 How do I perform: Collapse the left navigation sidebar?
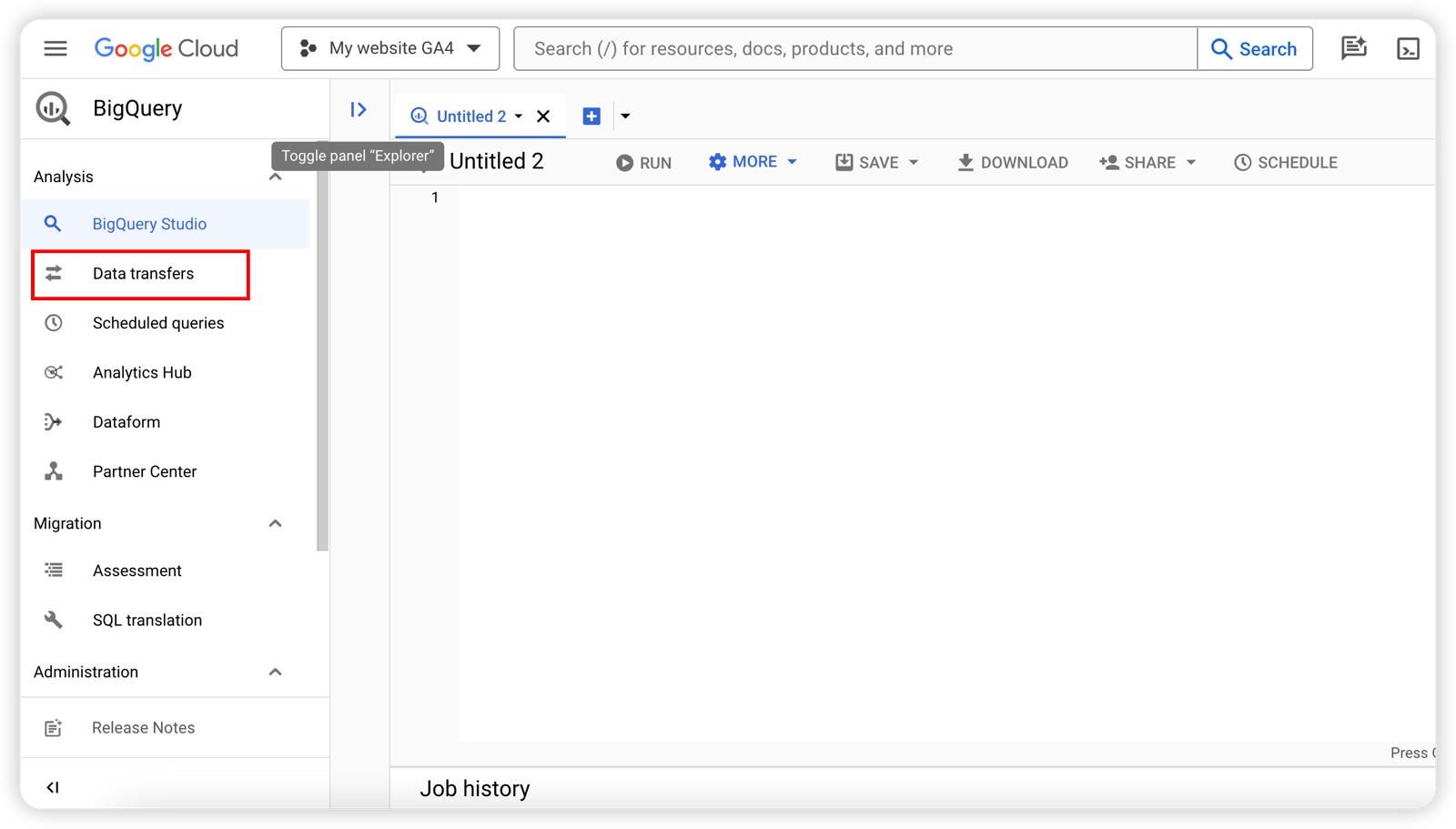(53, 787)
